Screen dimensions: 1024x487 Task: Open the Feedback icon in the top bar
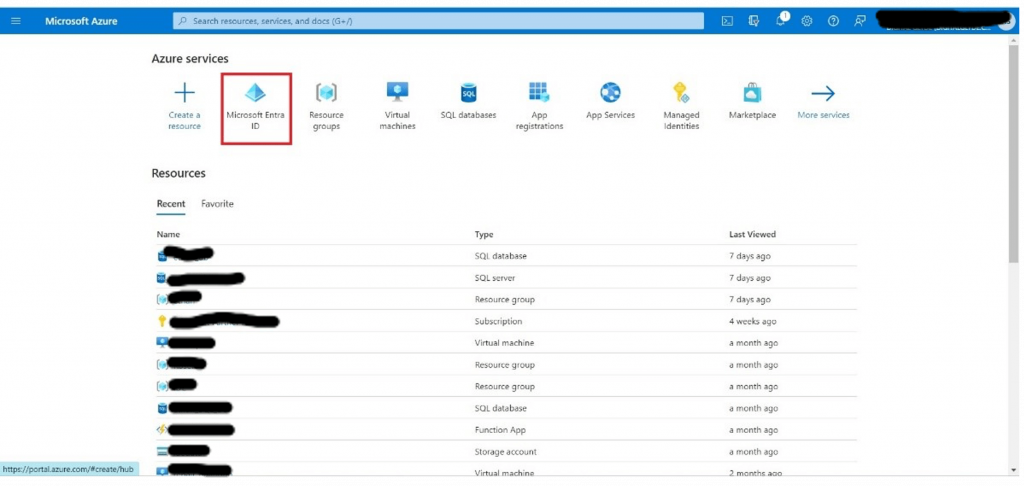pos(860,21)
